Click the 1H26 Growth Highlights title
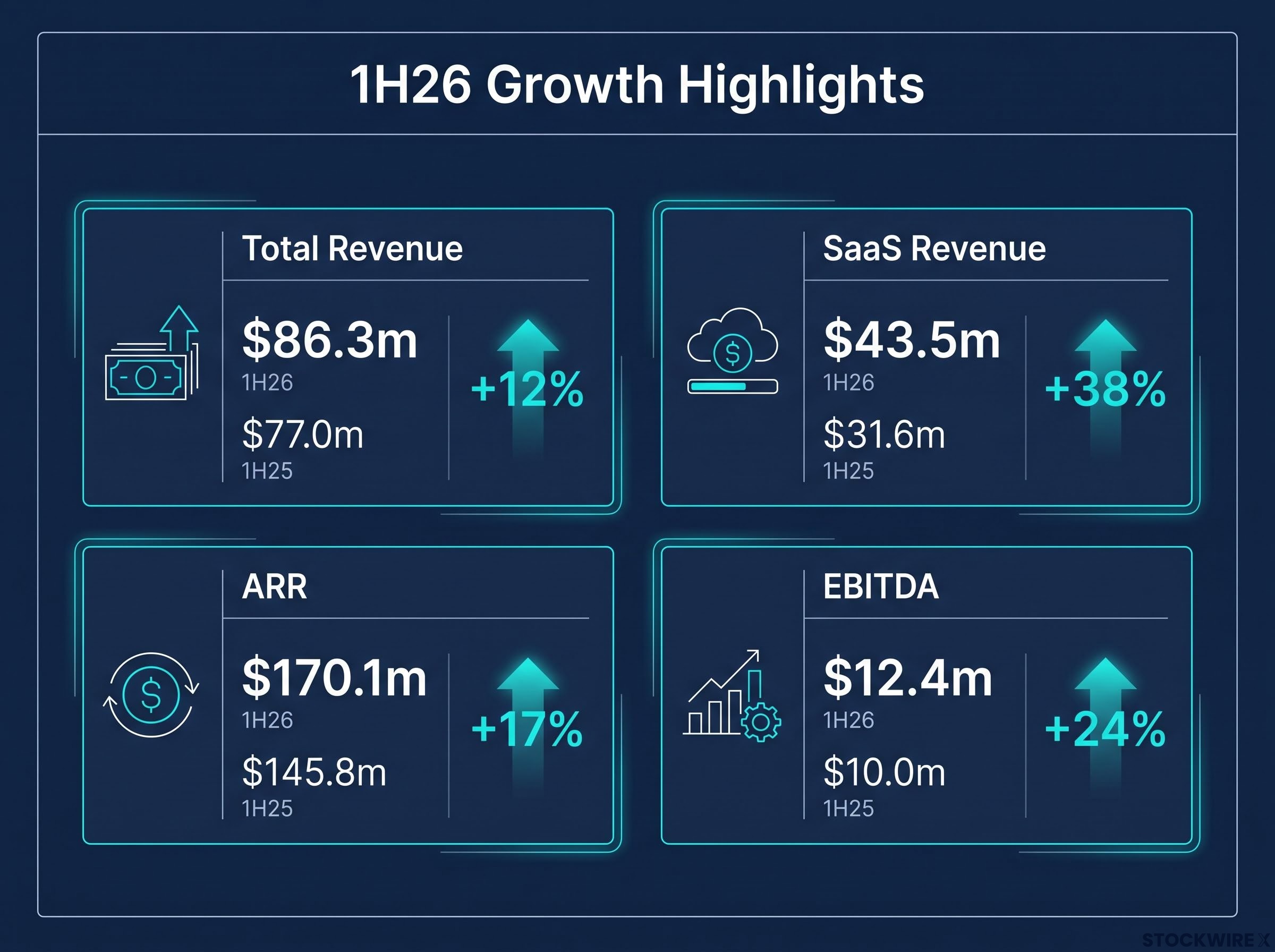 tap(637, 84)
